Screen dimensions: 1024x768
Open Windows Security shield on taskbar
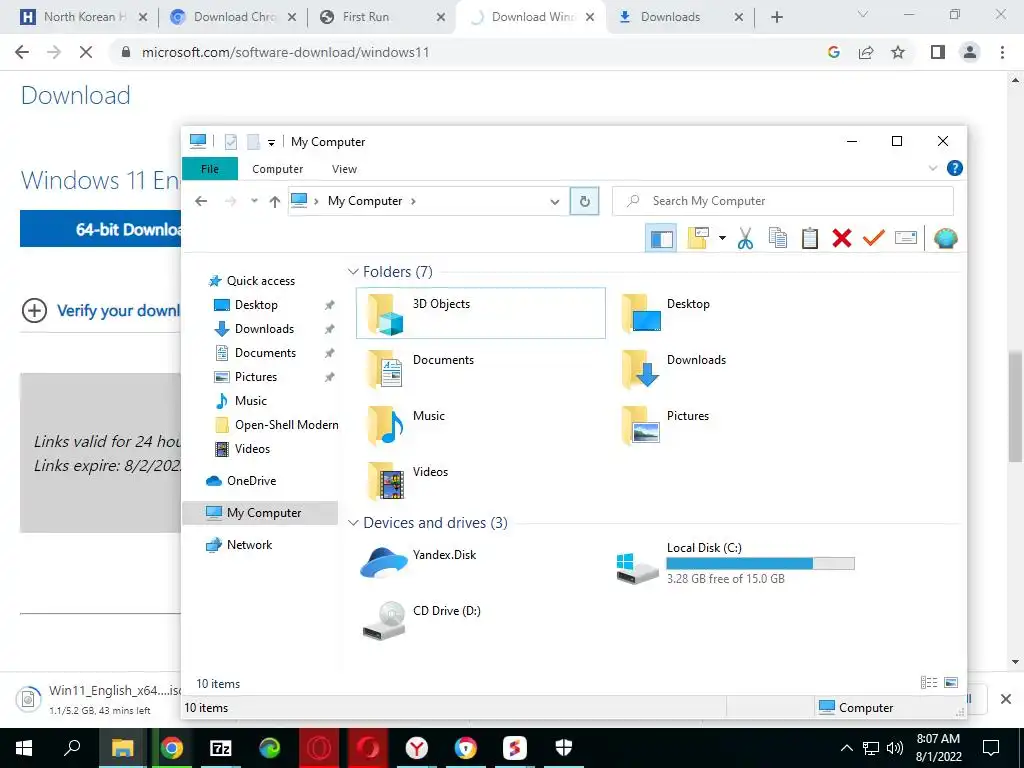pyautogui.click(x=564, y=748)
